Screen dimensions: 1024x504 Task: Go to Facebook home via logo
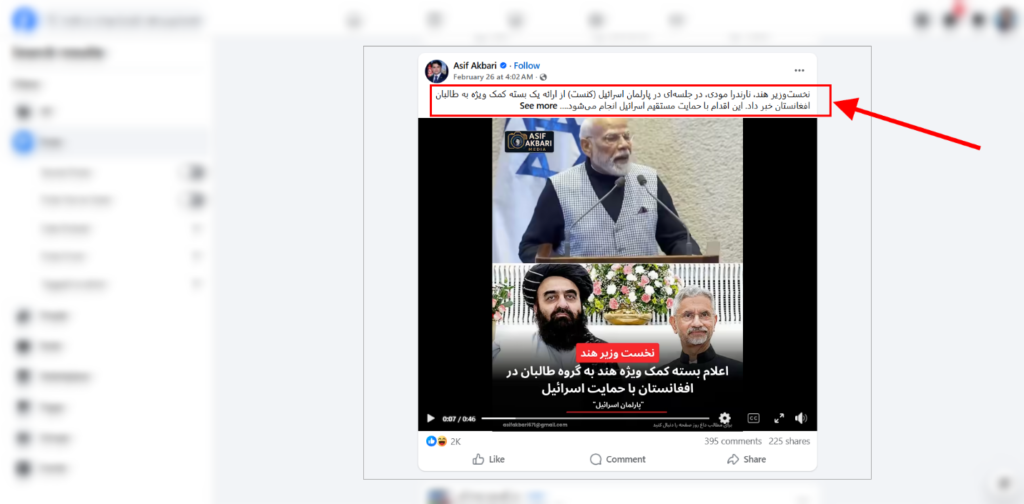[x=25, y=20]
